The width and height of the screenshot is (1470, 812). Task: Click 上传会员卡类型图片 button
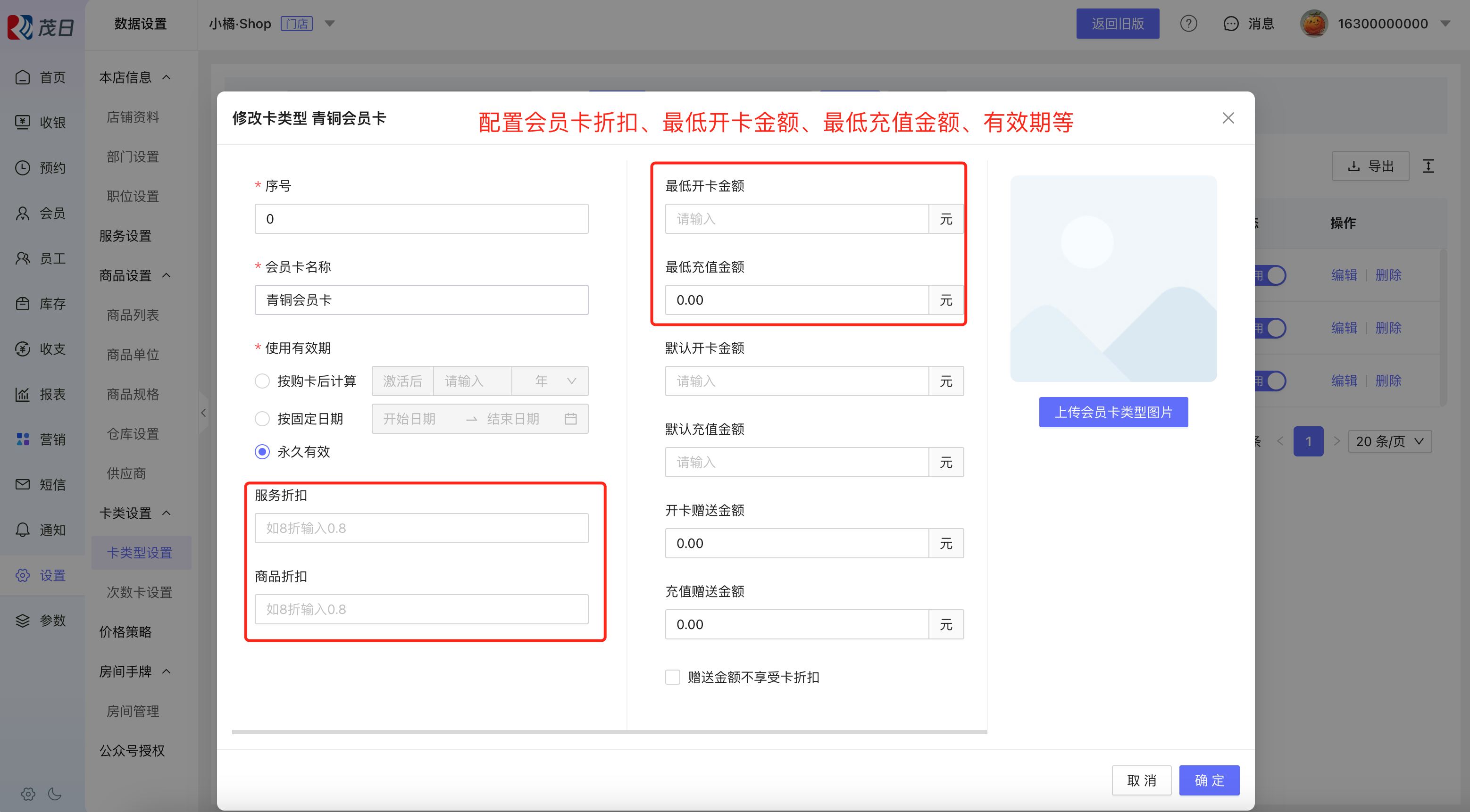click(1113, 412)
